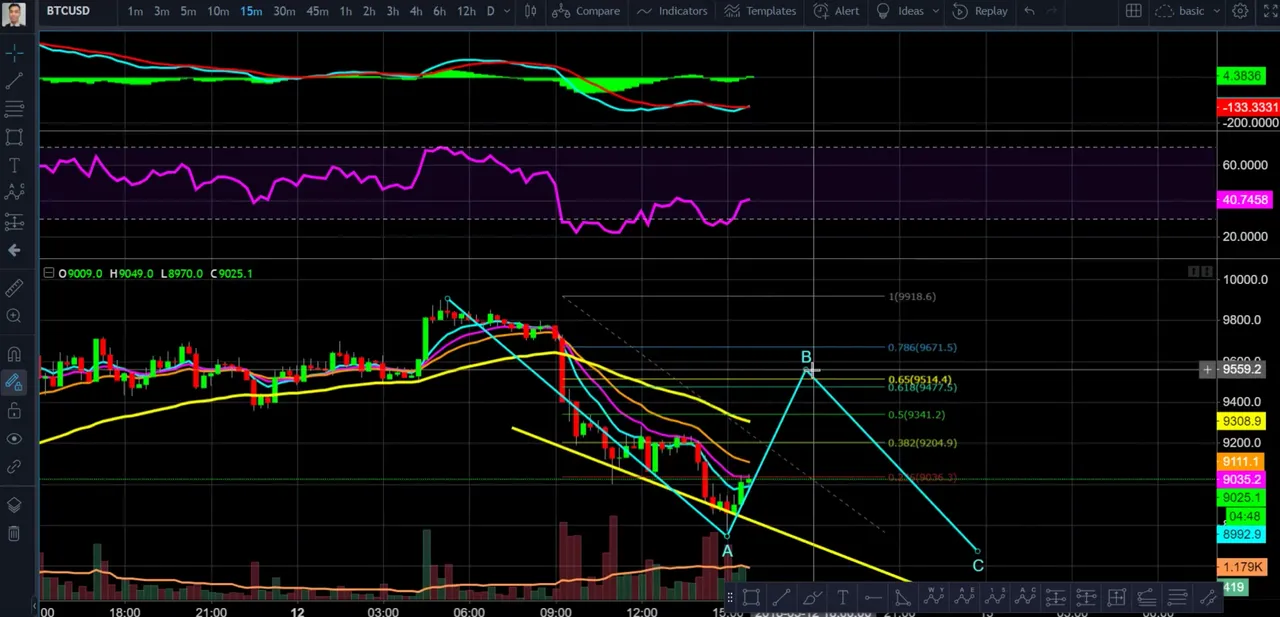Select the measure ruler tool

14,288
